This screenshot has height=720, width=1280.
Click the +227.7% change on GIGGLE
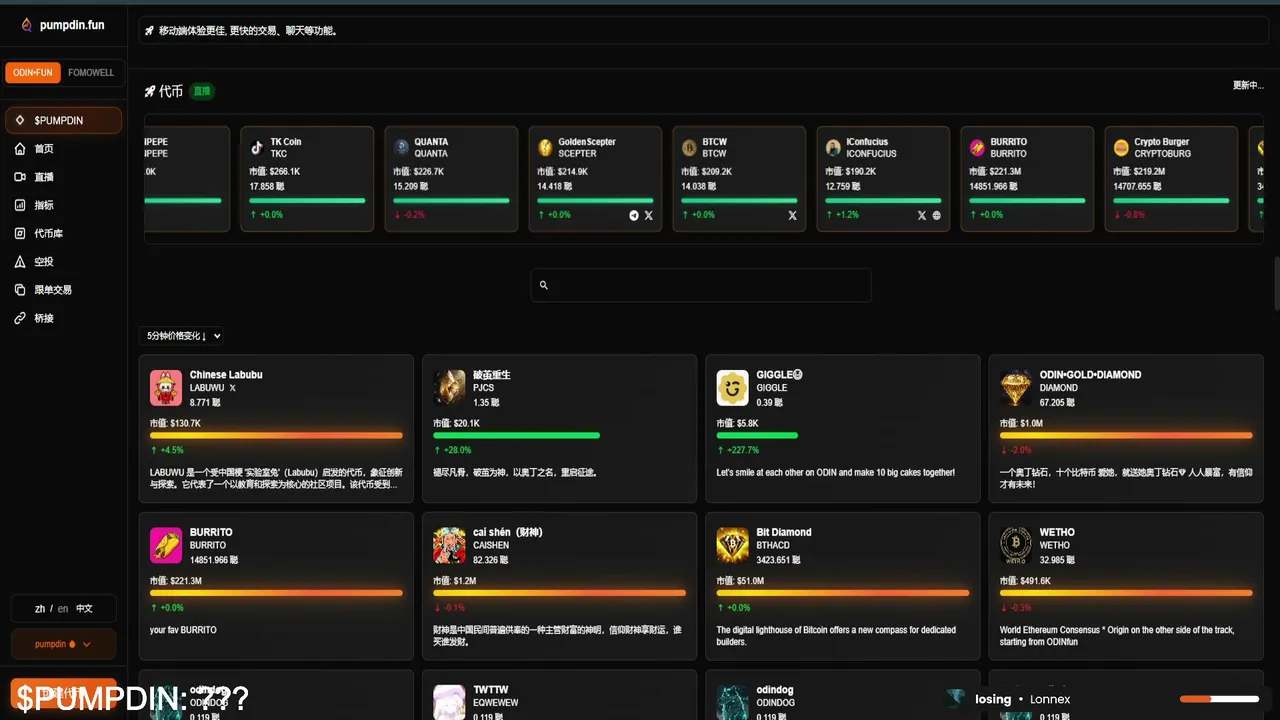741,450
